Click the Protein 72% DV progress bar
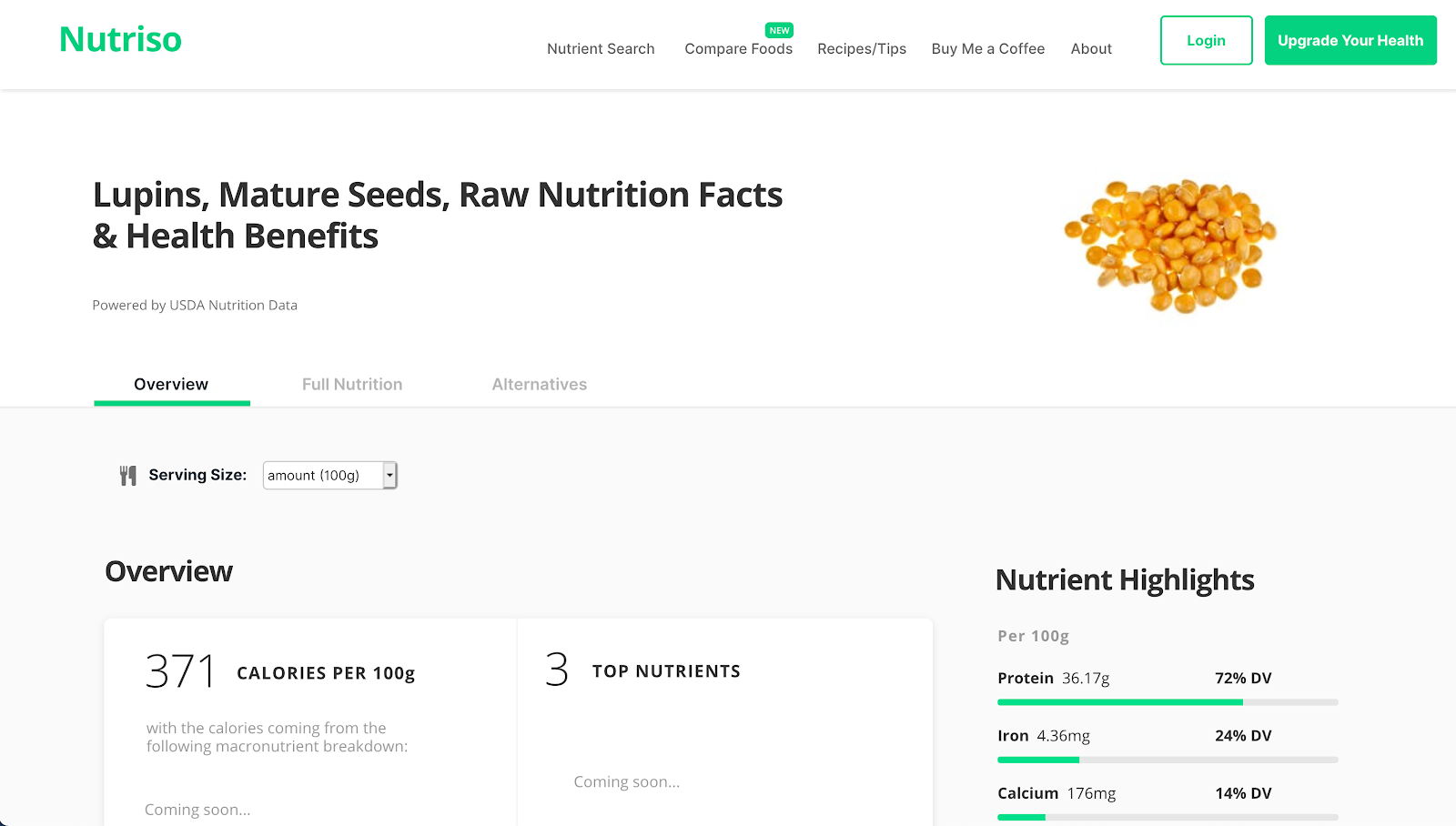 (1168, 702)
